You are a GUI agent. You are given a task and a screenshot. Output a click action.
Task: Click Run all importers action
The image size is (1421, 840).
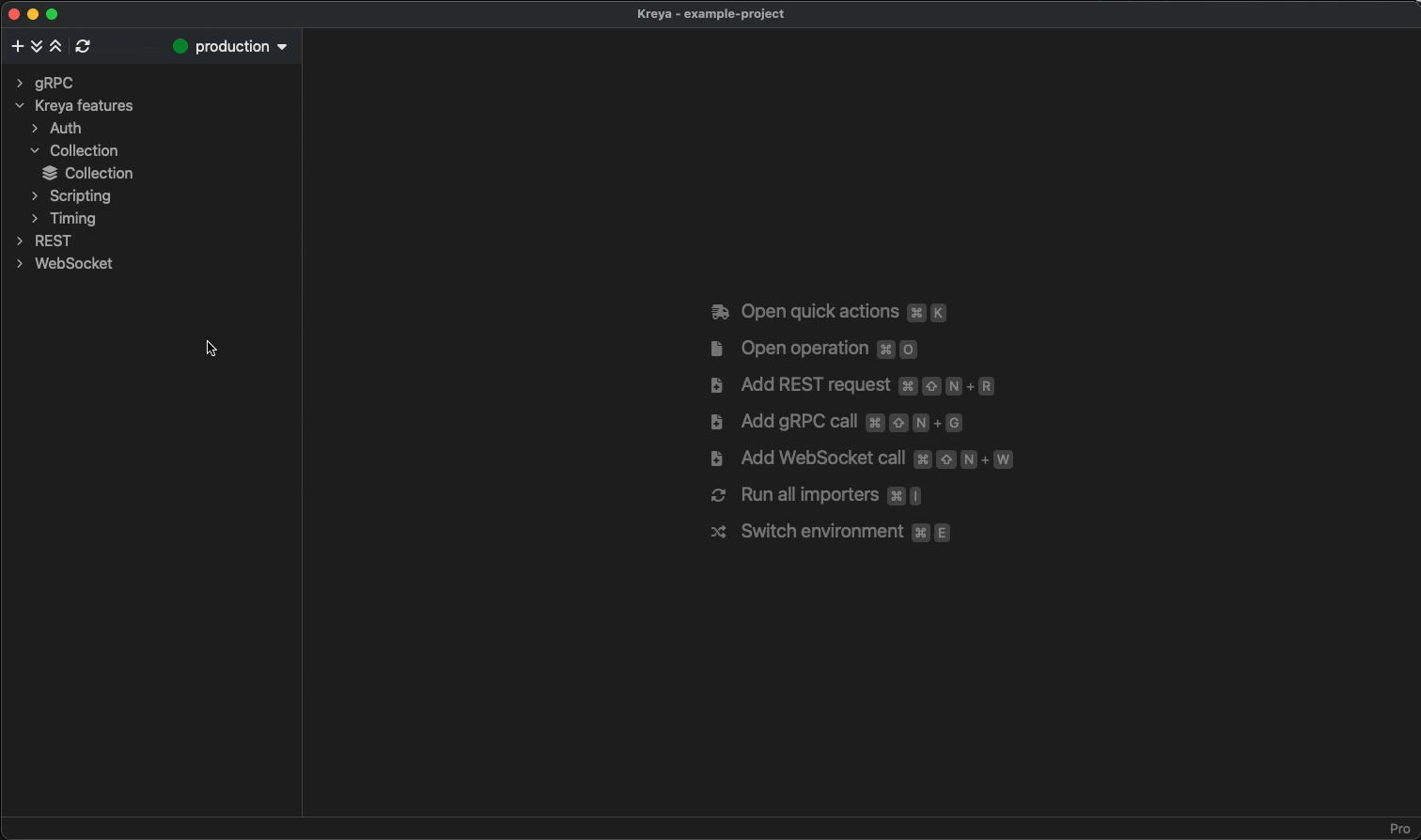809,495
